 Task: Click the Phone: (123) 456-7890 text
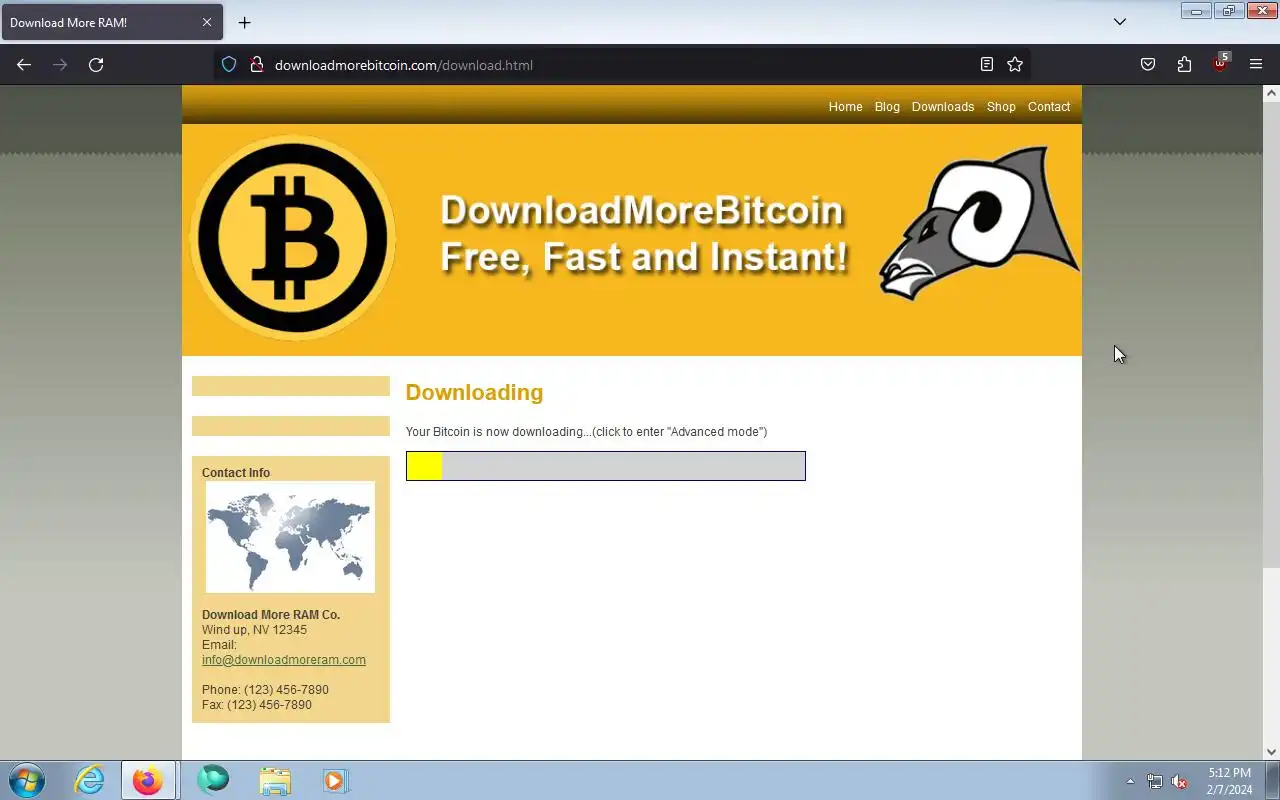[265, 690]
